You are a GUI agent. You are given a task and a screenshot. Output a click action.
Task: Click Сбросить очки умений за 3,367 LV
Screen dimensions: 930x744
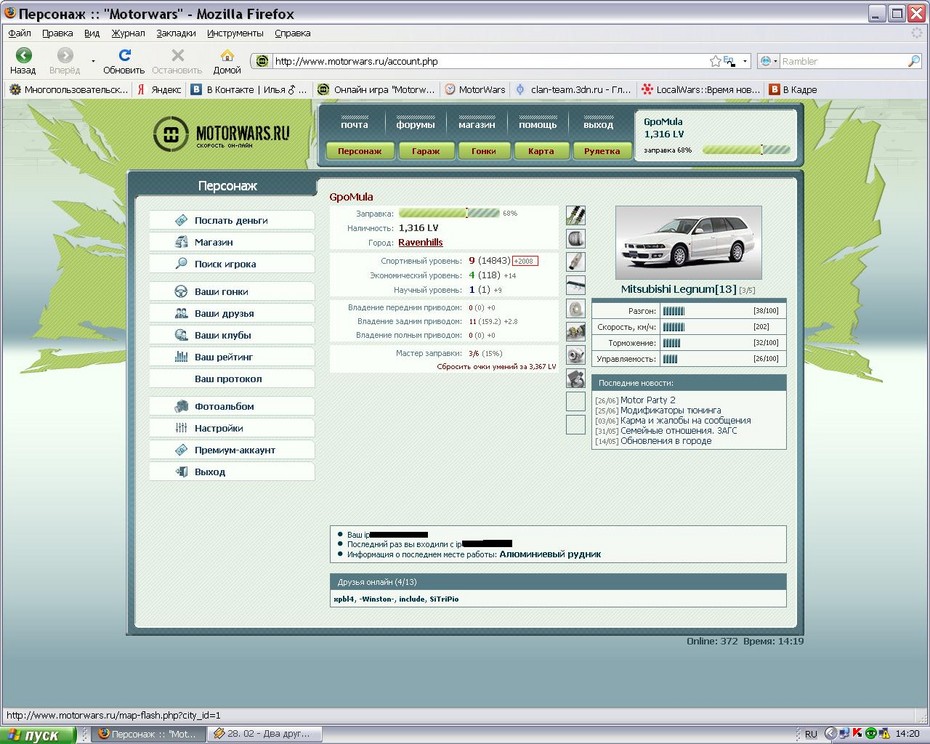(496, 367)
